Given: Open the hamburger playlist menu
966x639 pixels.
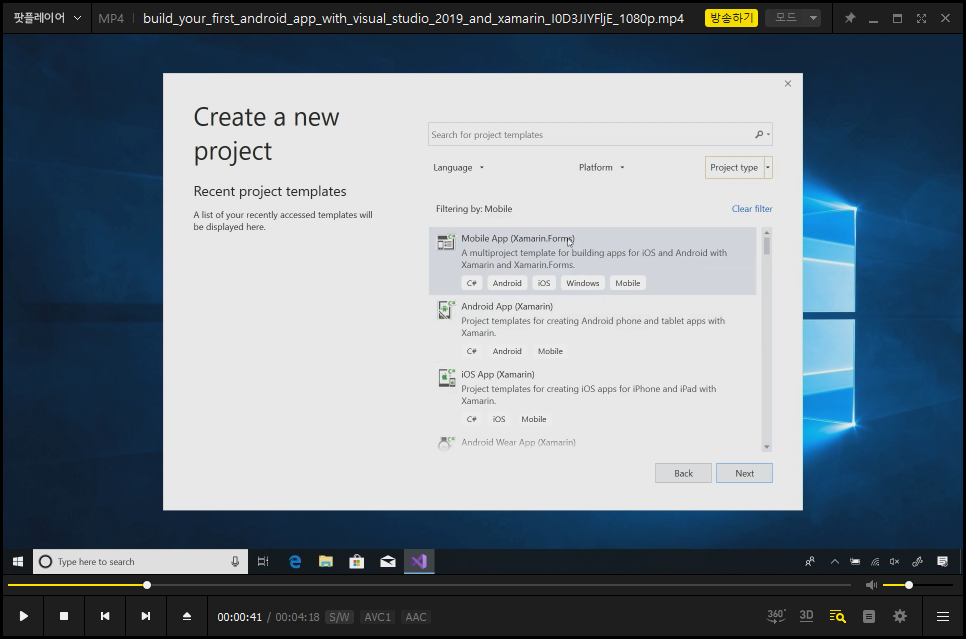Looking at the screenshot, I should click(943, 616).
